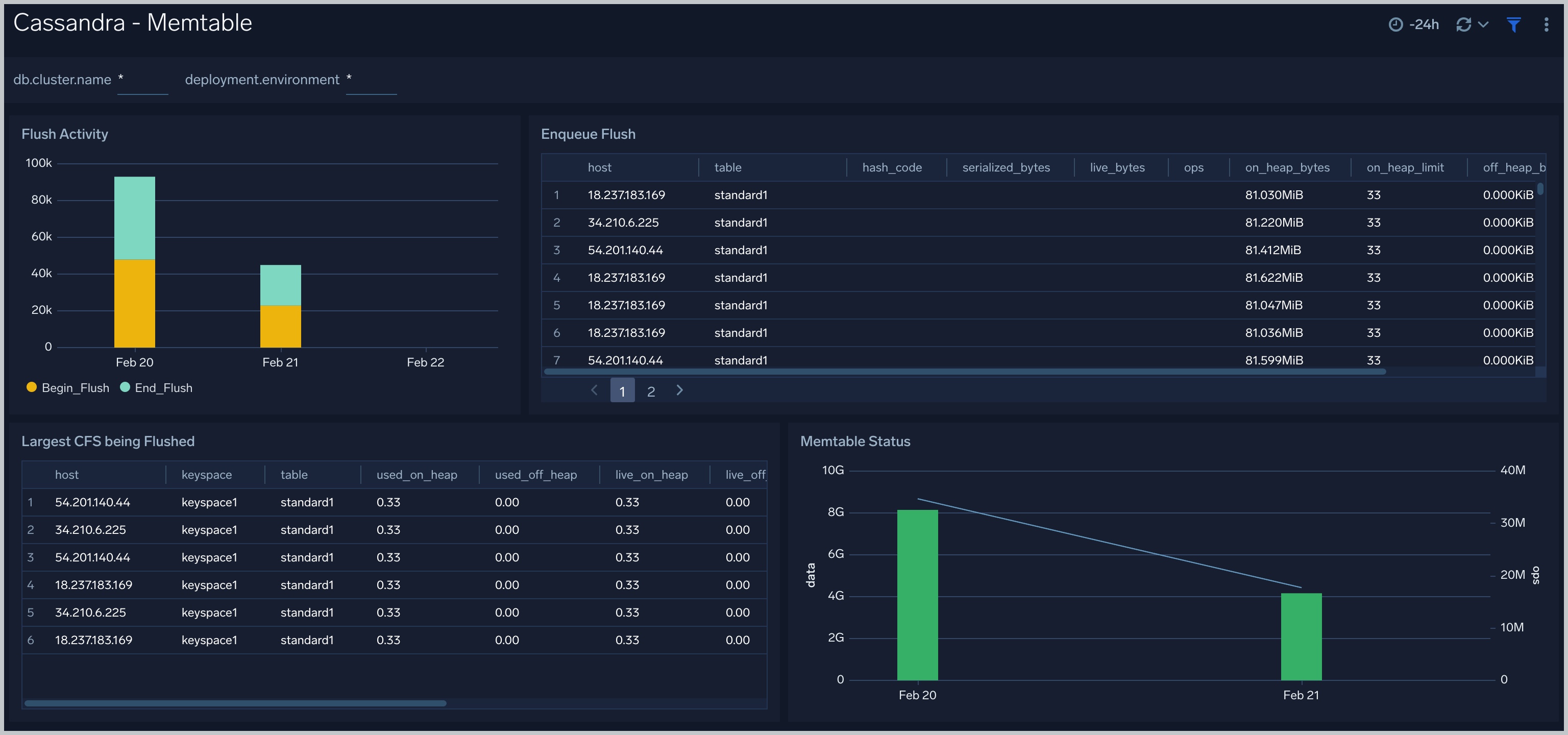This screenshot has height=735, width=1568.
Task: Click 81.599MiB value in Enqueue Flush row 7
Action: coord(1273,360)
